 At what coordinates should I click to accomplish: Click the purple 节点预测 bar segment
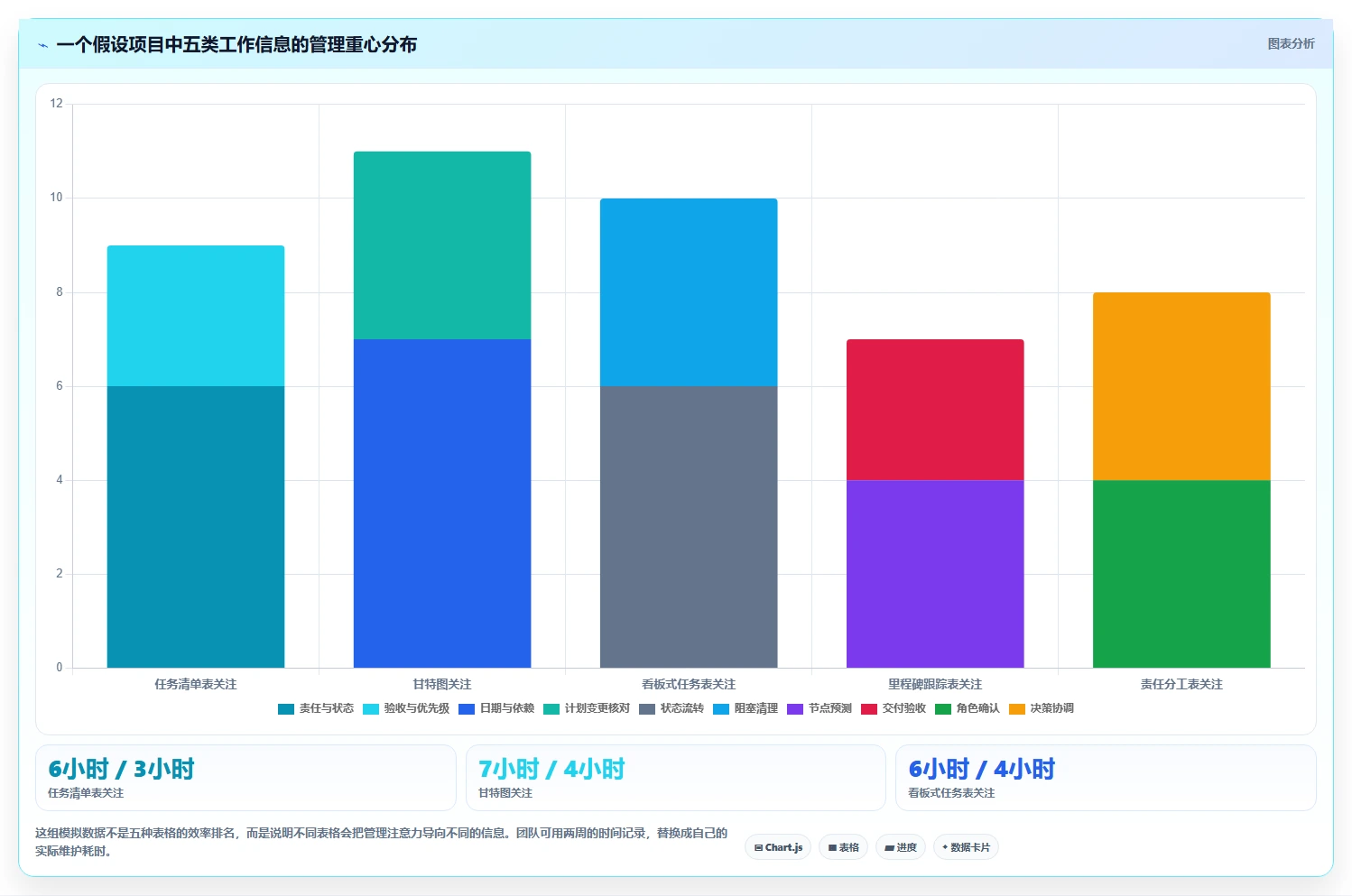tap(935, 574)
